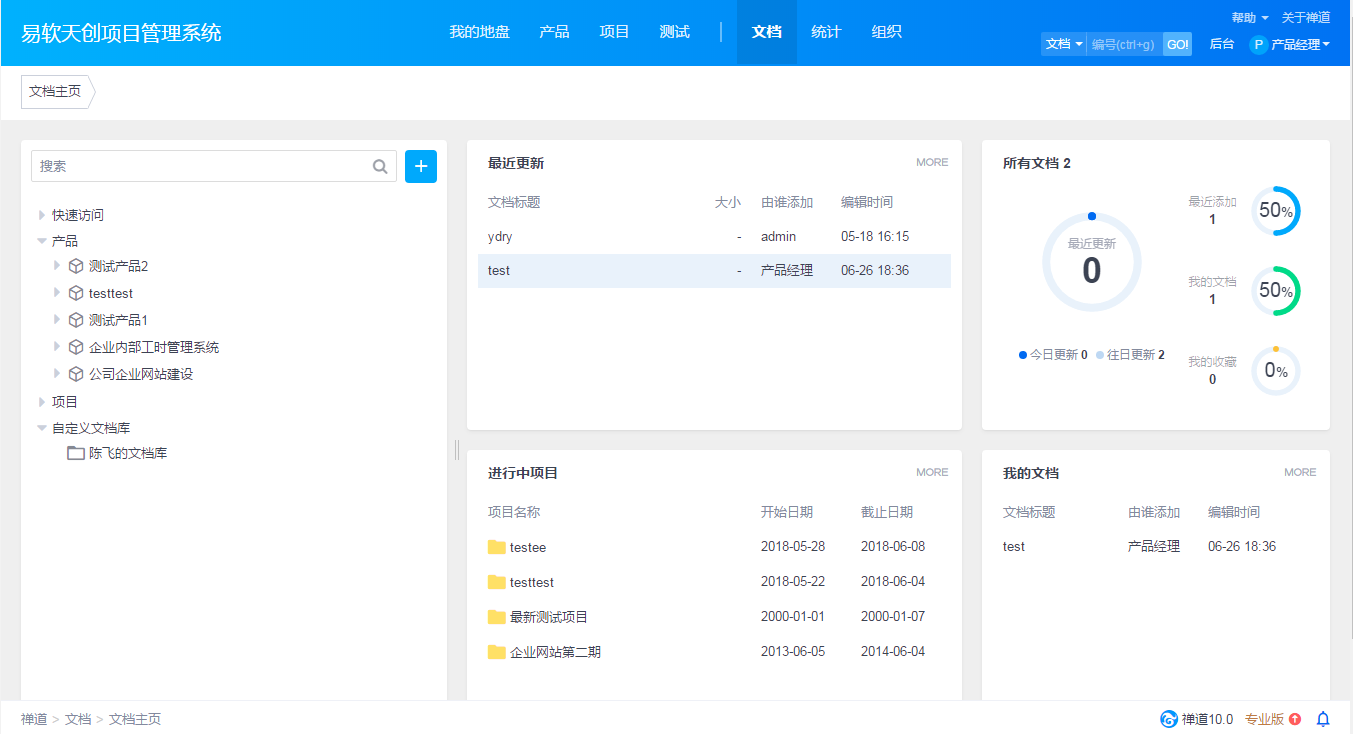This screenshot has height=734, width=1353.
Task: Expand the 测试产品1 tree node
Action: [x=57, y=320]
